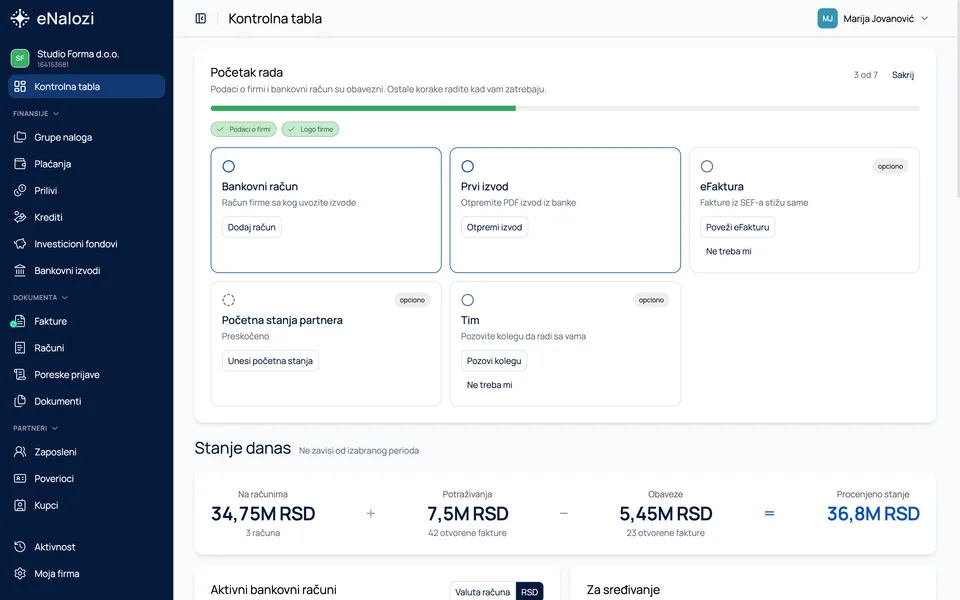The height and width of the screenshot is (600, 960).
Task: Mark the eFaktura step circle
Action: click(707, 166)
